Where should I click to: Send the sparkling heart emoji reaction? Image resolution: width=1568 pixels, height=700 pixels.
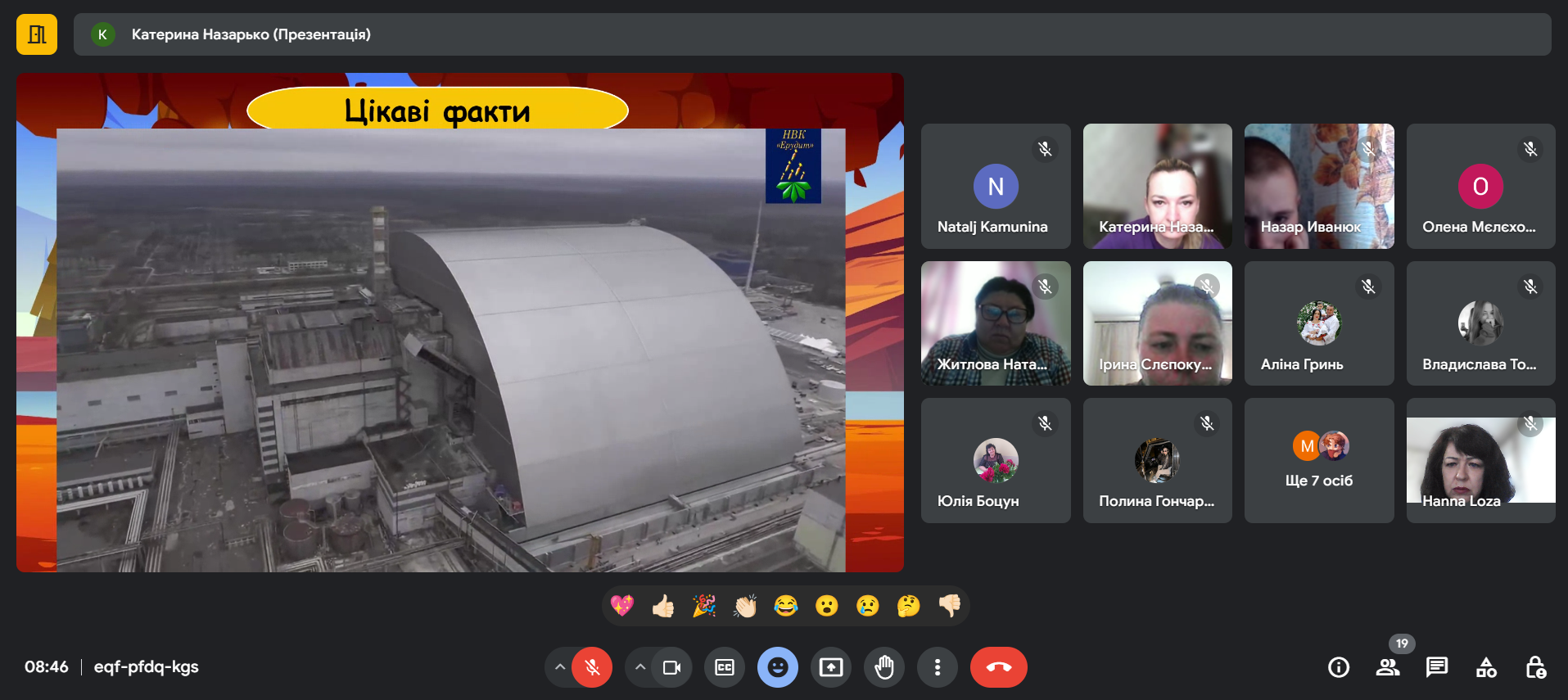[x=622, y=606]
